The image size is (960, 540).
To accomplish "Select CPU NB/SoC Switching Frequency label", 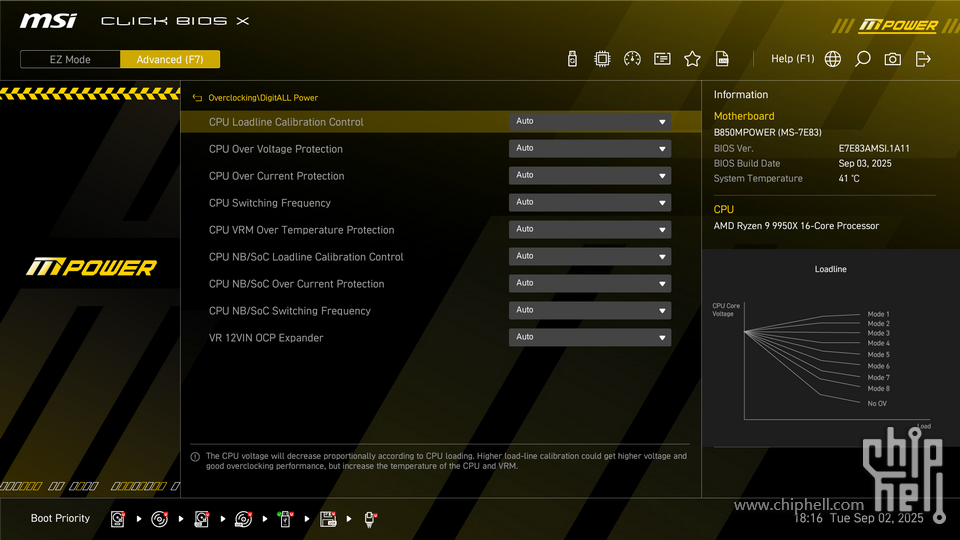I will coord(290,310).
